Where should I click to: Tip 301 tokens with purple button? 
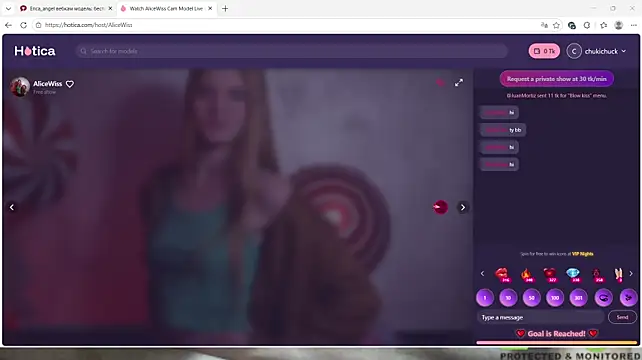point(578,298)
